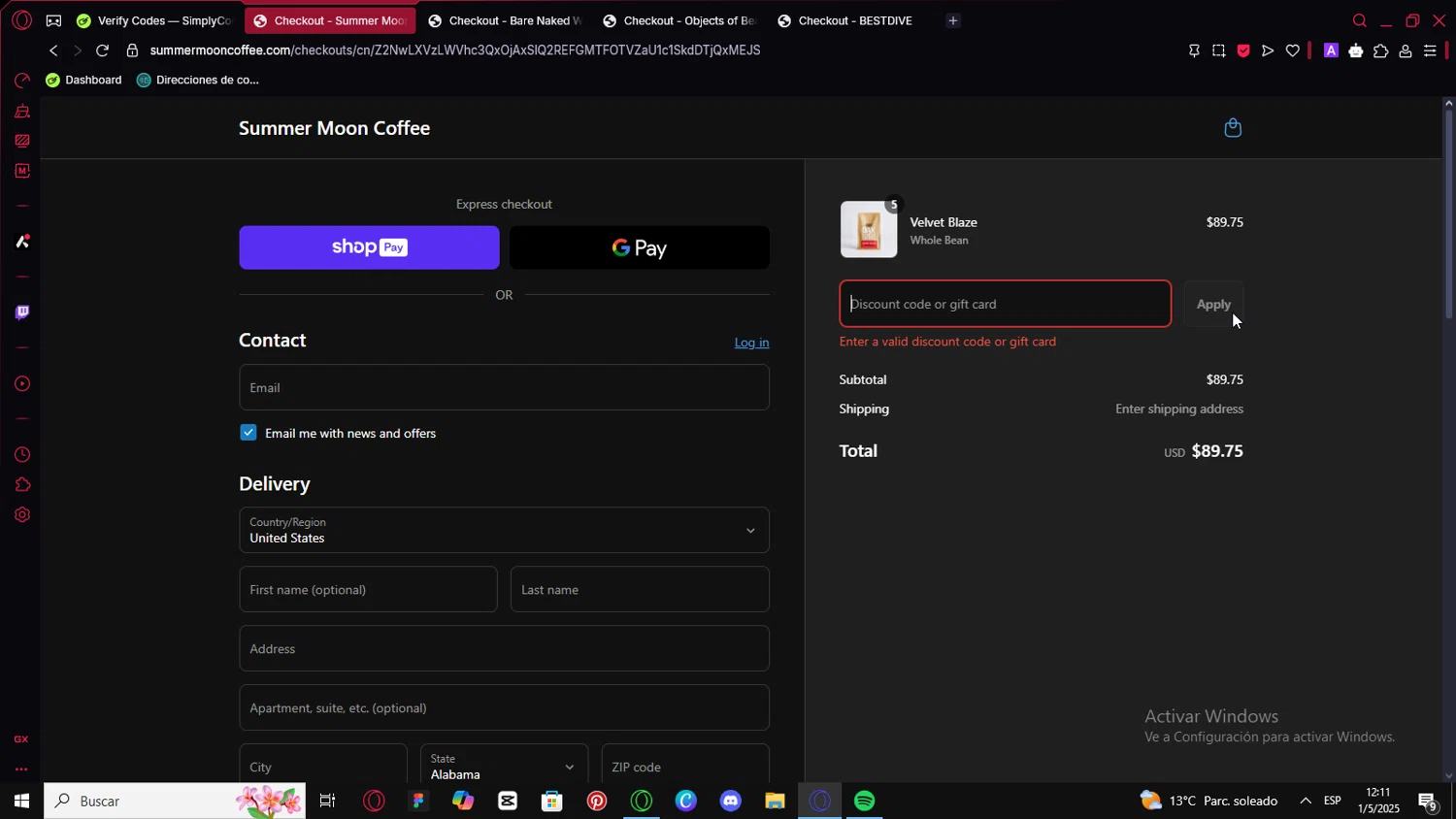Image resolution: width=1456 pixels, height=819 pixels.
Task: Open sidebar Extensions cube icon
Action: 21,485
